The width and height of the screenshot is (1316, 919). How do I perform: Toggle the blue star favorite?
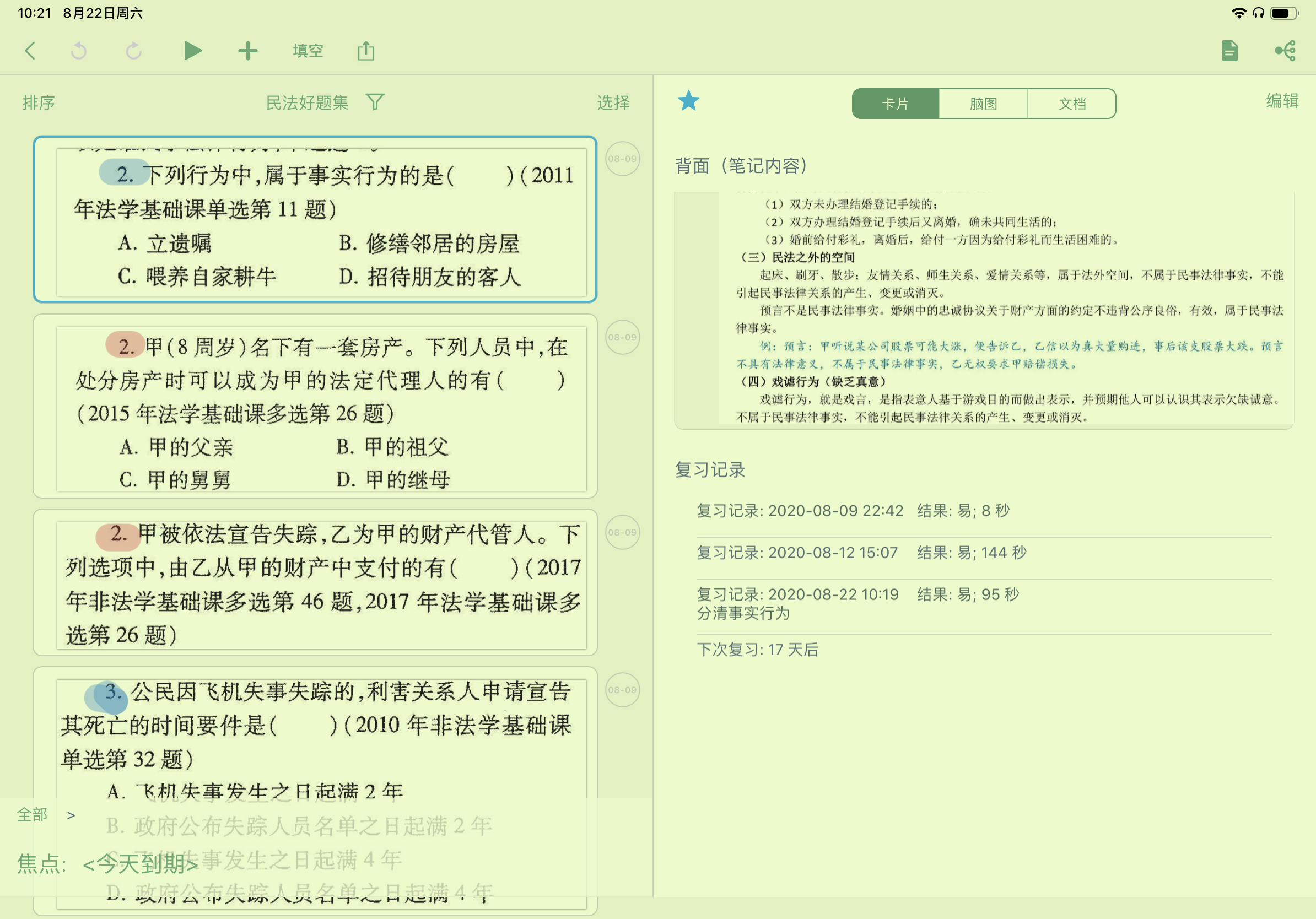click(688, 101)
